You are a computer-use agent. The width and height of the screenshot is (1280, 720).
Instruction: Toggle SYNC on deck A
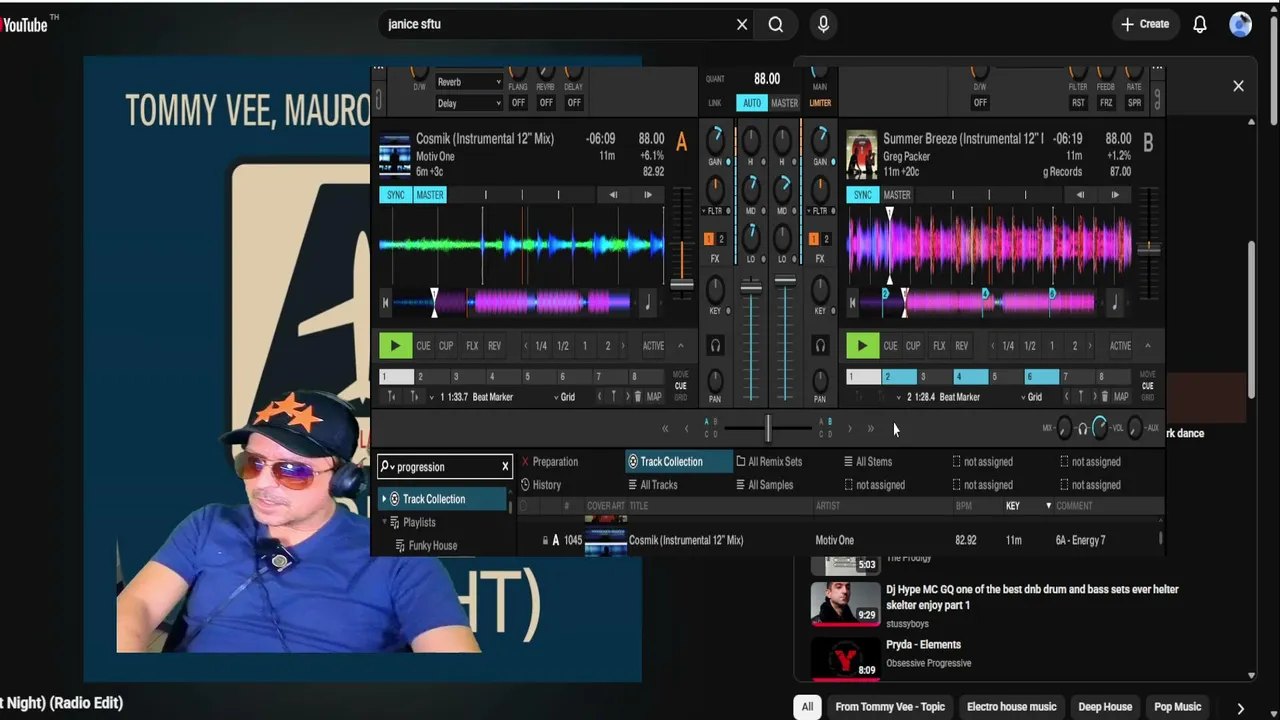click(396, 195)
